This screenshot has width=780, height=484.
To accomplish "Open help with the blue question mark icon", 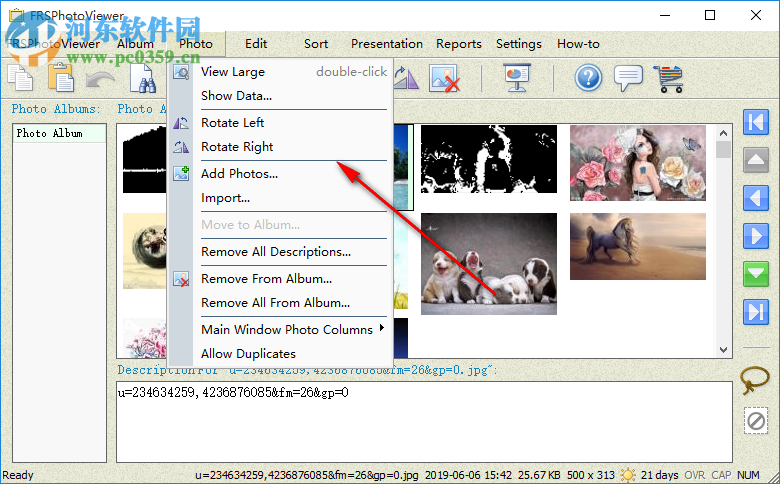I will click(588, 78).
